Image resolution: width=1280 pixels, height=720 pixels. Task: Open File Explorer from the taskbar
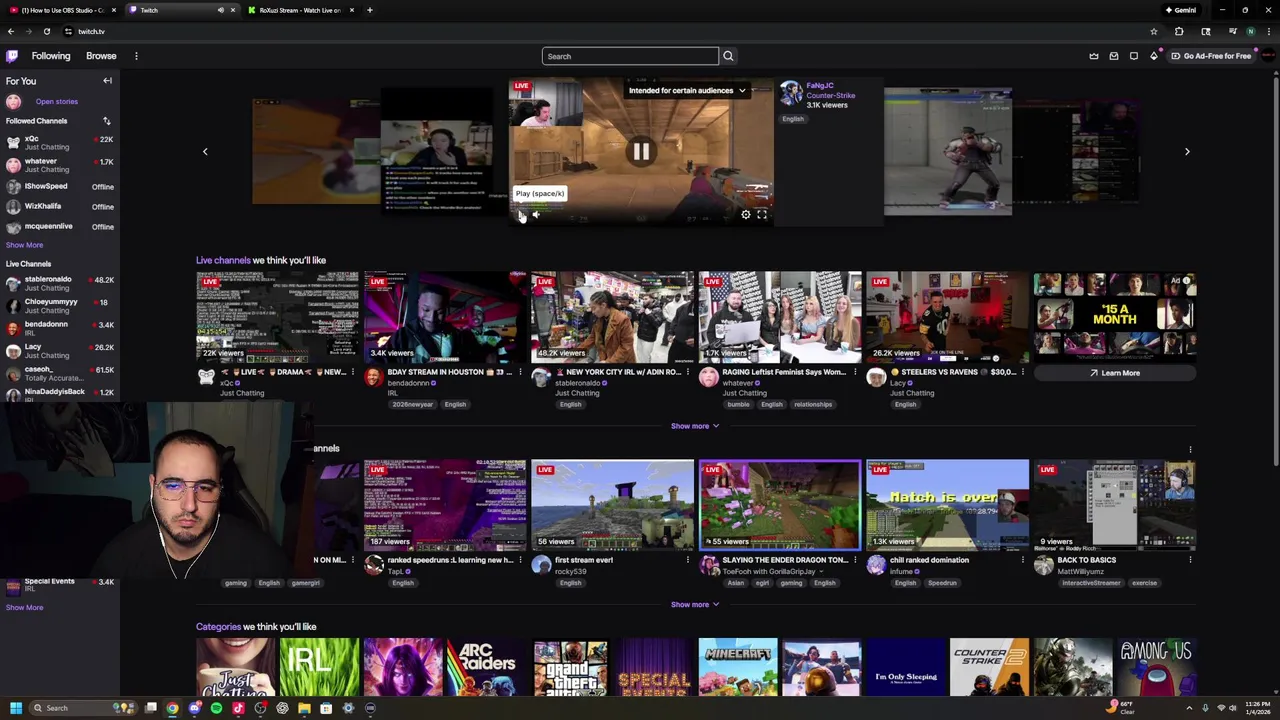click(x=304, y=708)
